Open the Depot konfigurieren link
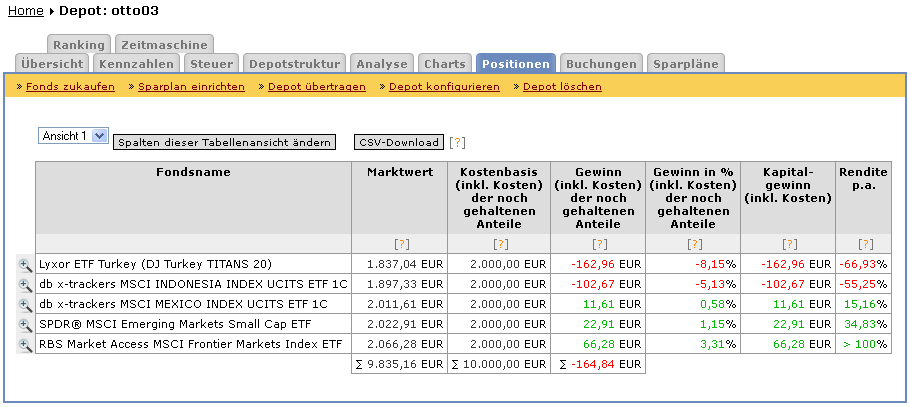Image resolution: width=910 pixels, height=407 pixels. [444, 87]
